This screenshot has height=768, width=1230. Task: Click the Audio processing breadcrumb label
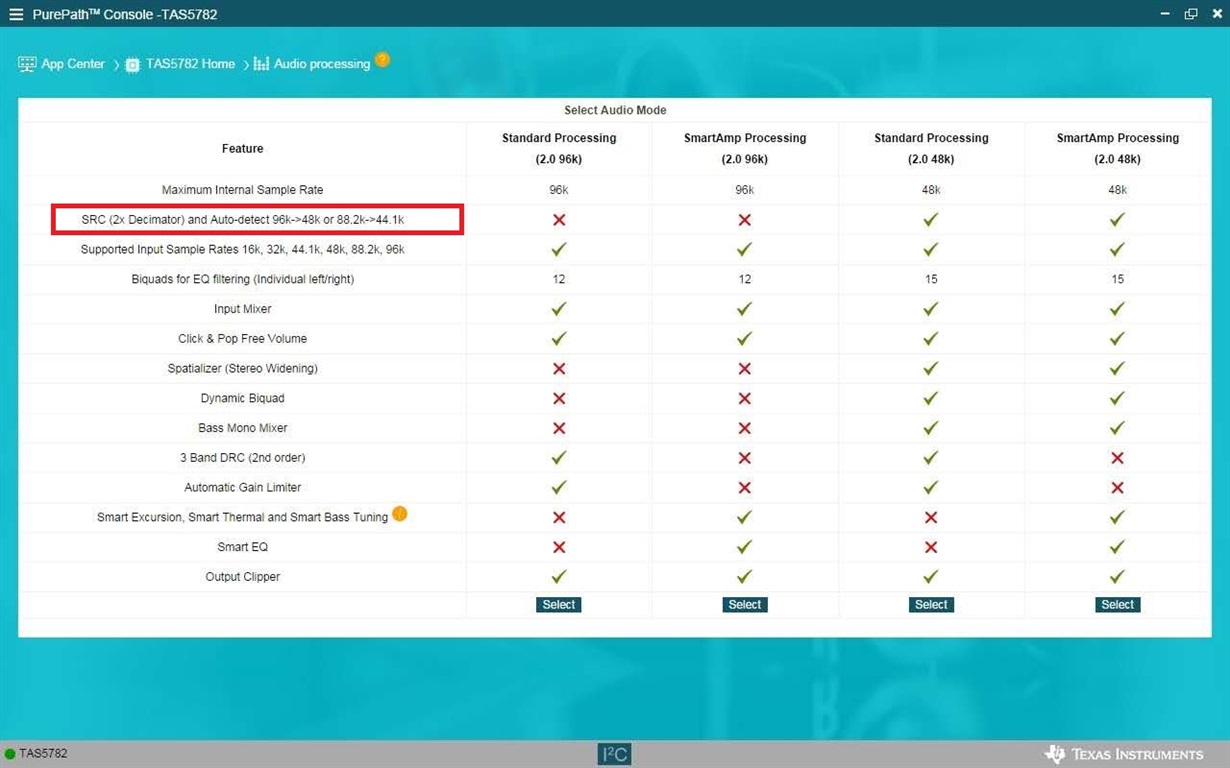point(322,64)
